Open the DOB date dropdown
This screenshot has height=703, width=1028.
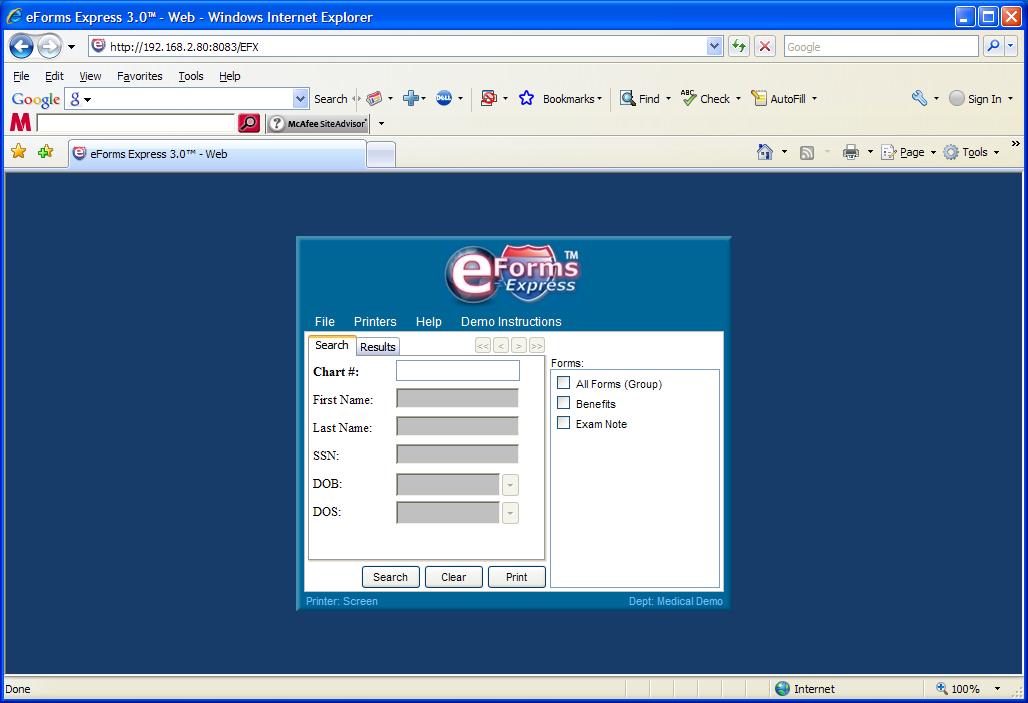coord(510,485)
